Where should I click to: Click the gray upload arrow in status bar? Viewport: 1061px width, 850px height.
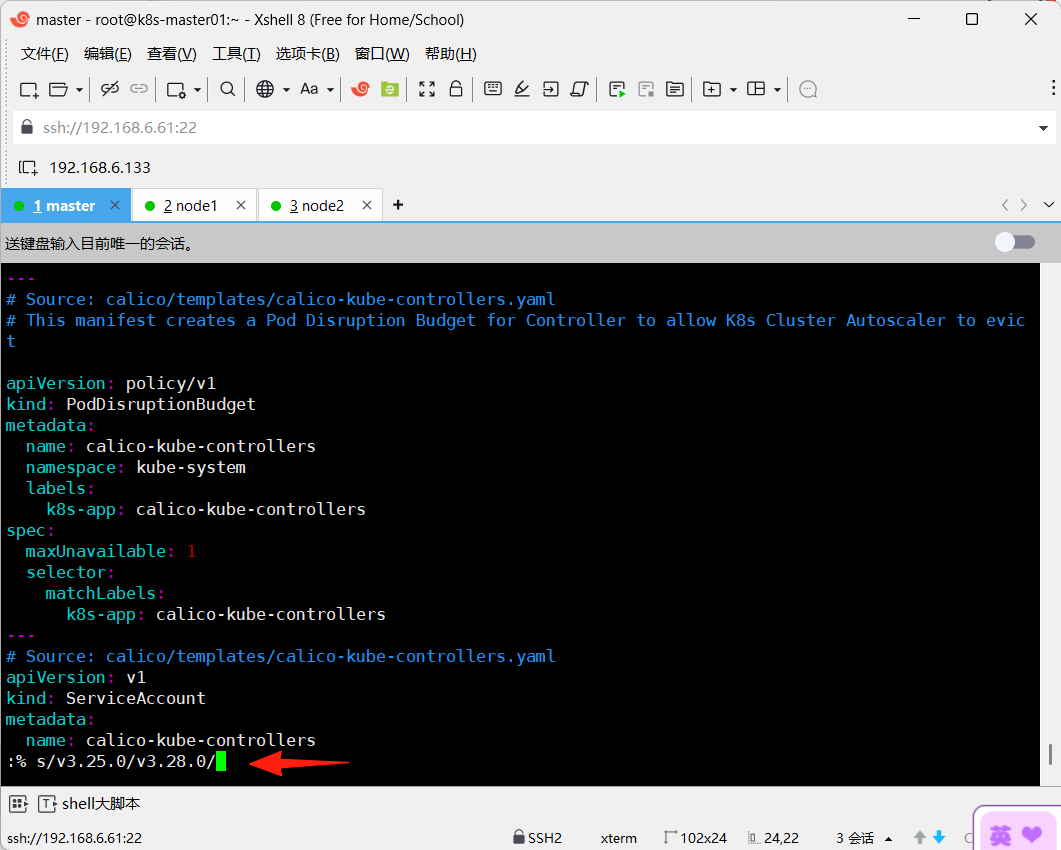[x=920, y=837]
